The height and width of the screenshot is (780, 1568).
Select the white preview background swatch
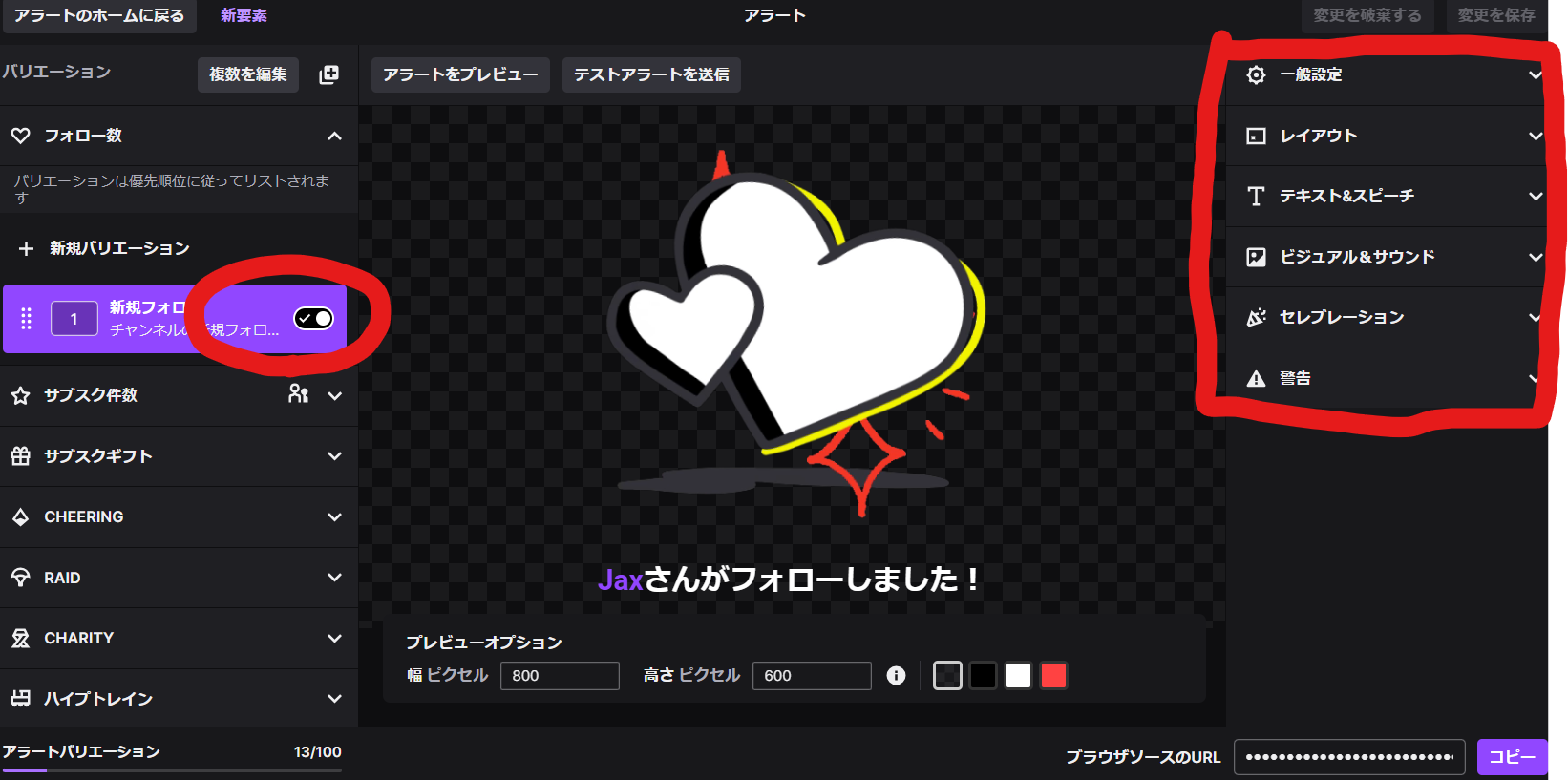(1018, 675)
